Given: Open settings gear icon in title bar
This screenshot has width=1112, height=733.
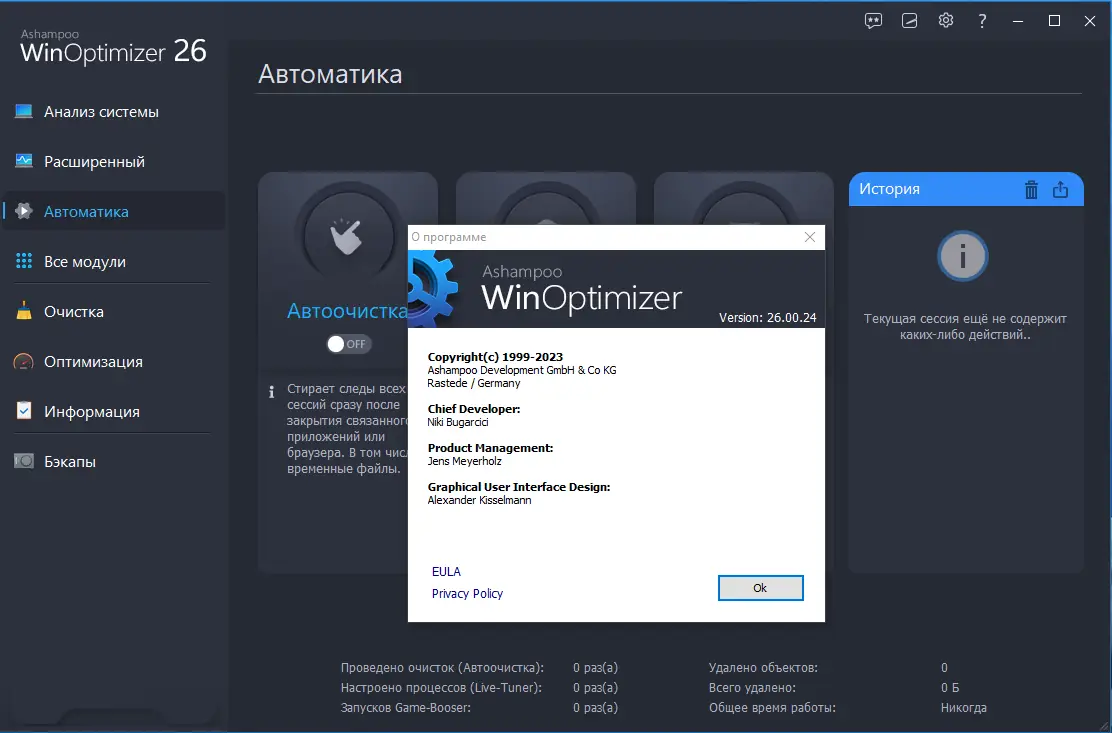Looking at the screenshot, I should pos(945,21).
